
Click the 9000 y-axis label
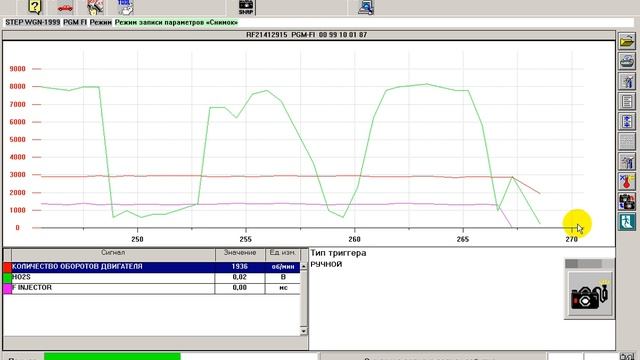[18, 69]
